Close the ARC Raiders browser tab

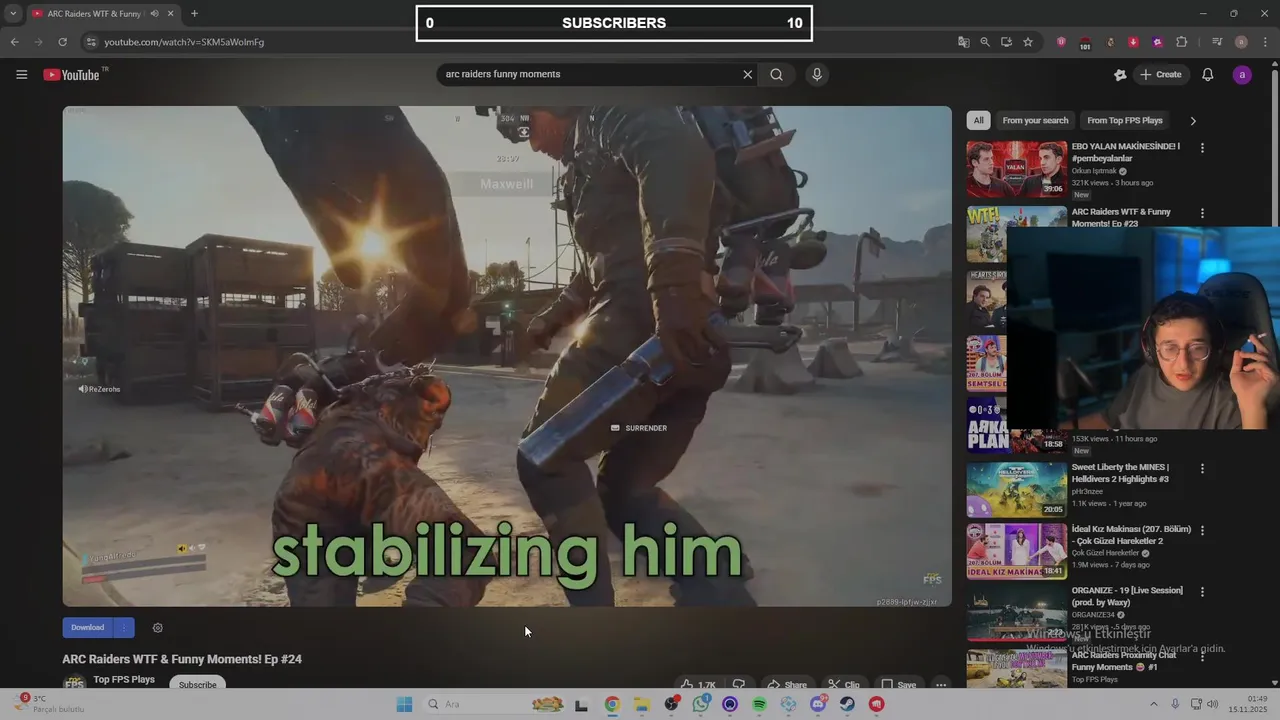click(171, 13)
